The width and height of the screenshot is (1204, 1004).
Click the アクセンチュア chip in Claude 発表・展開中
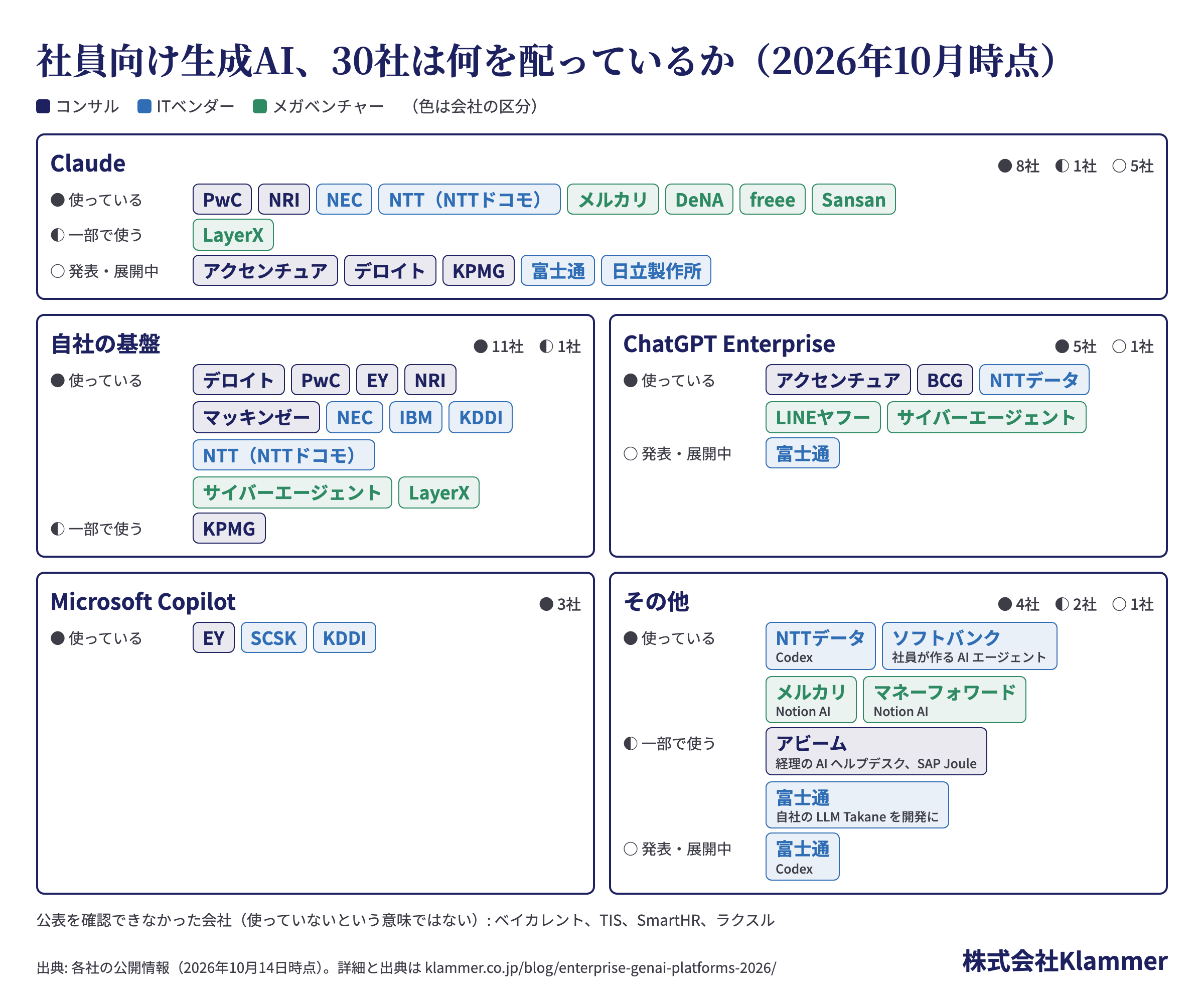point(265,270)
